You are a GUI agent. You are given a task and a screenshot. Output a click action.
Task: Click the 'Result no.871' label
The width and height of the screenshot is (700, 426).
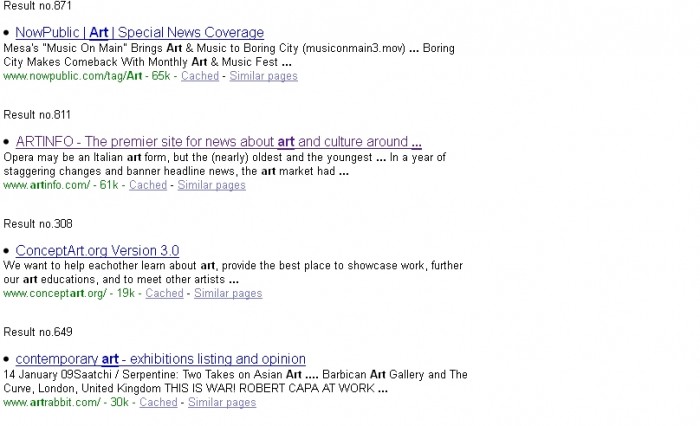click(x=37, y=6)
